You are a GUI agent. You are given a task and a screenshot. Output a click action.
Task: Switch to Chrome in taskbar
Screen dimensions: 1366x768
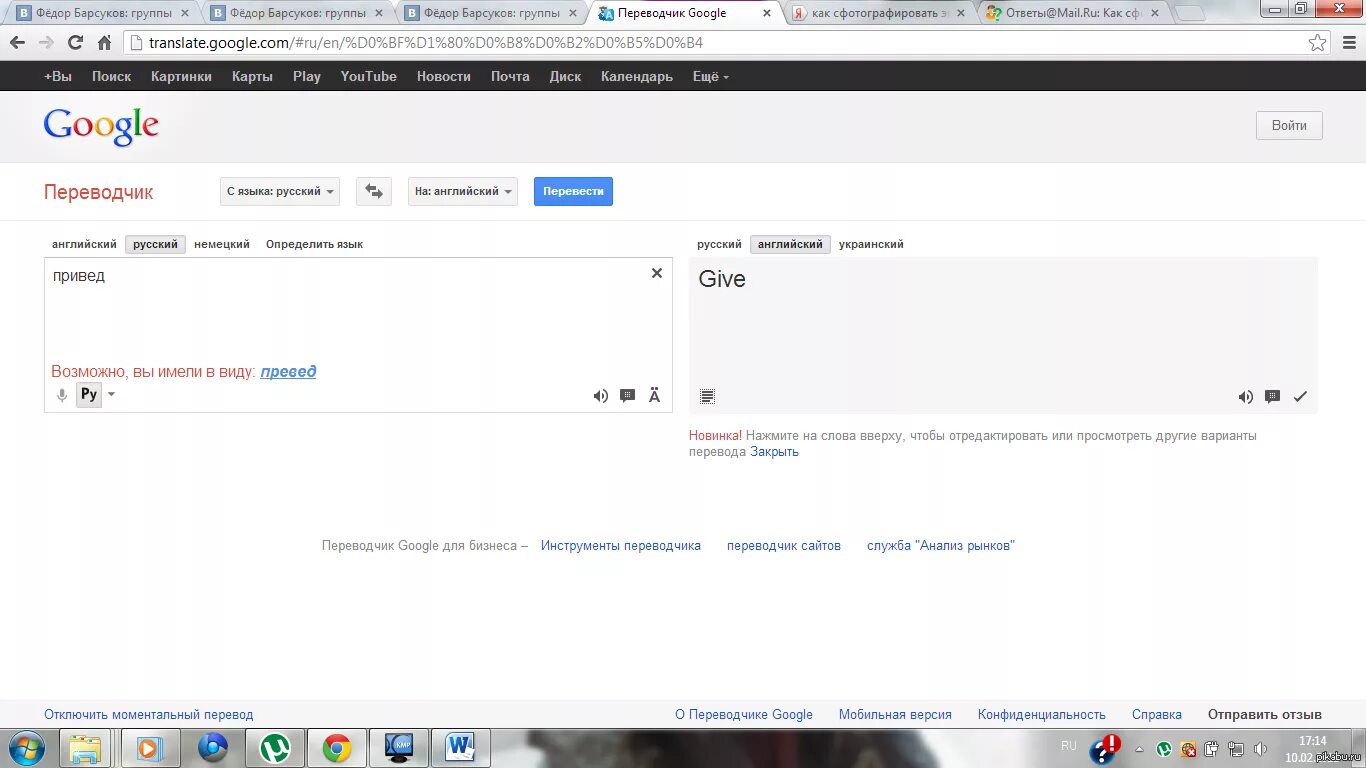point(337,748)
